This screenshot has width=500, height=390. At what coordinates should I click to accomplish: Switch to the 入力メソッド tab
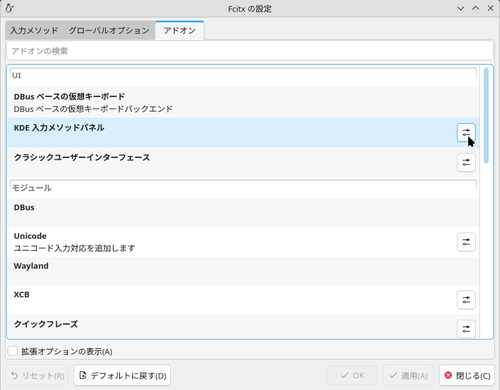[34, 31]
